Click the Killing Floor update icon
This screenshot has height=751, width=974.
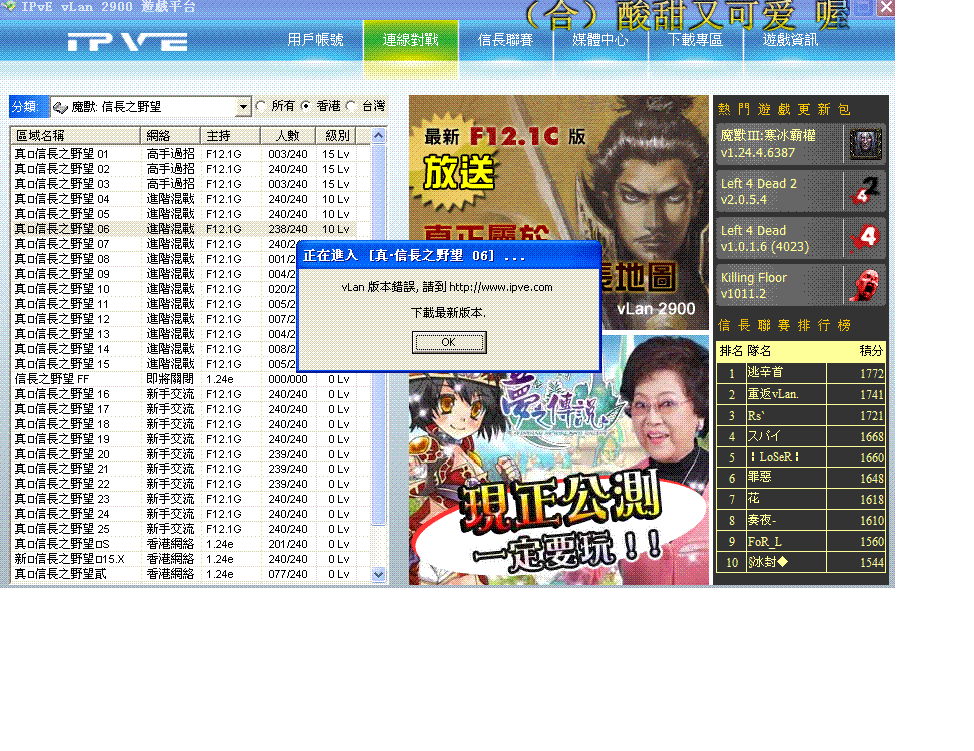coord(865,285)
